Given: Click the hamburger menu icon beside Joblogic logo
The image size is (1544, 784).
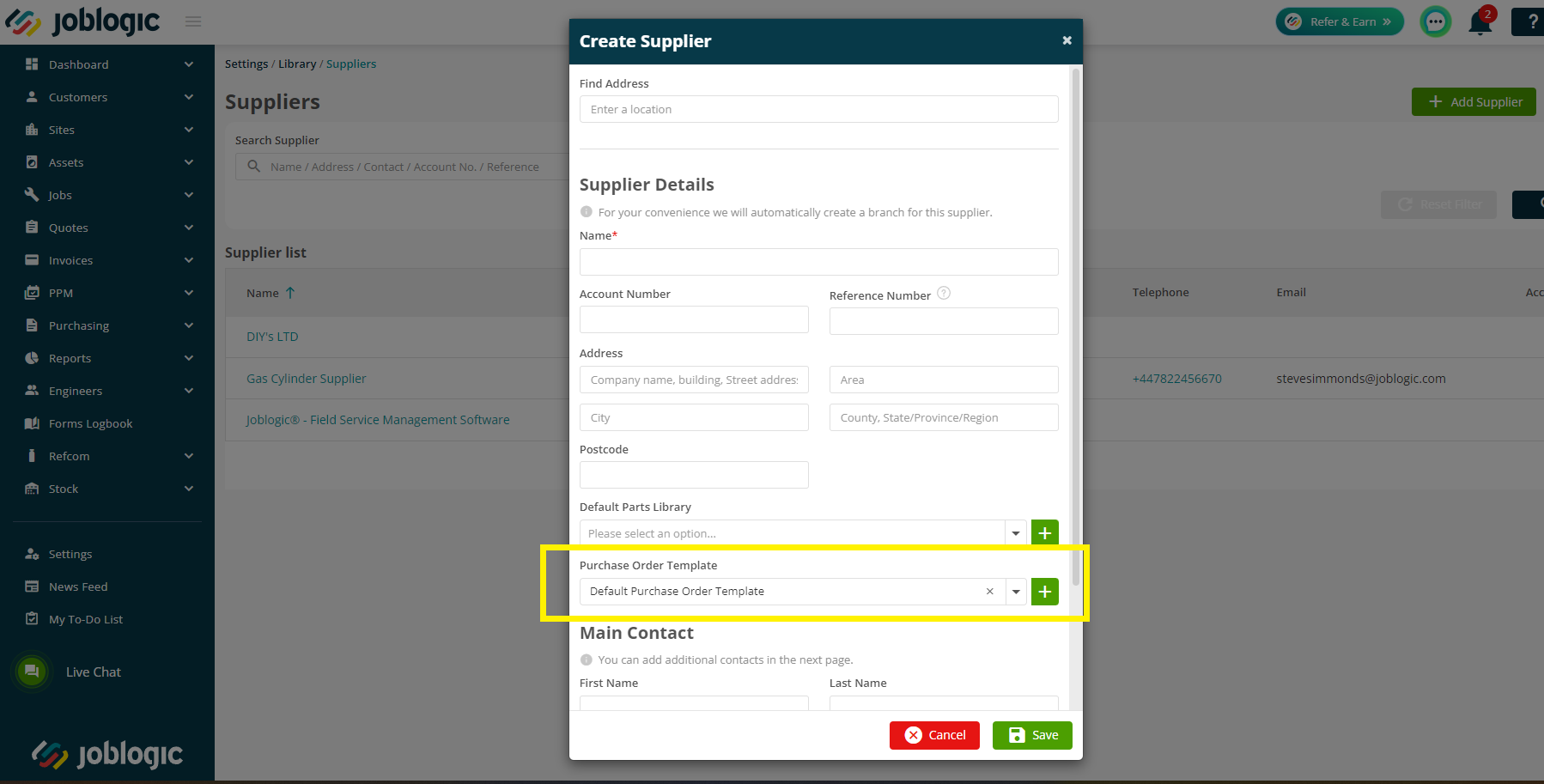Looking at the screenshot, I should click(x=193, y=21).
